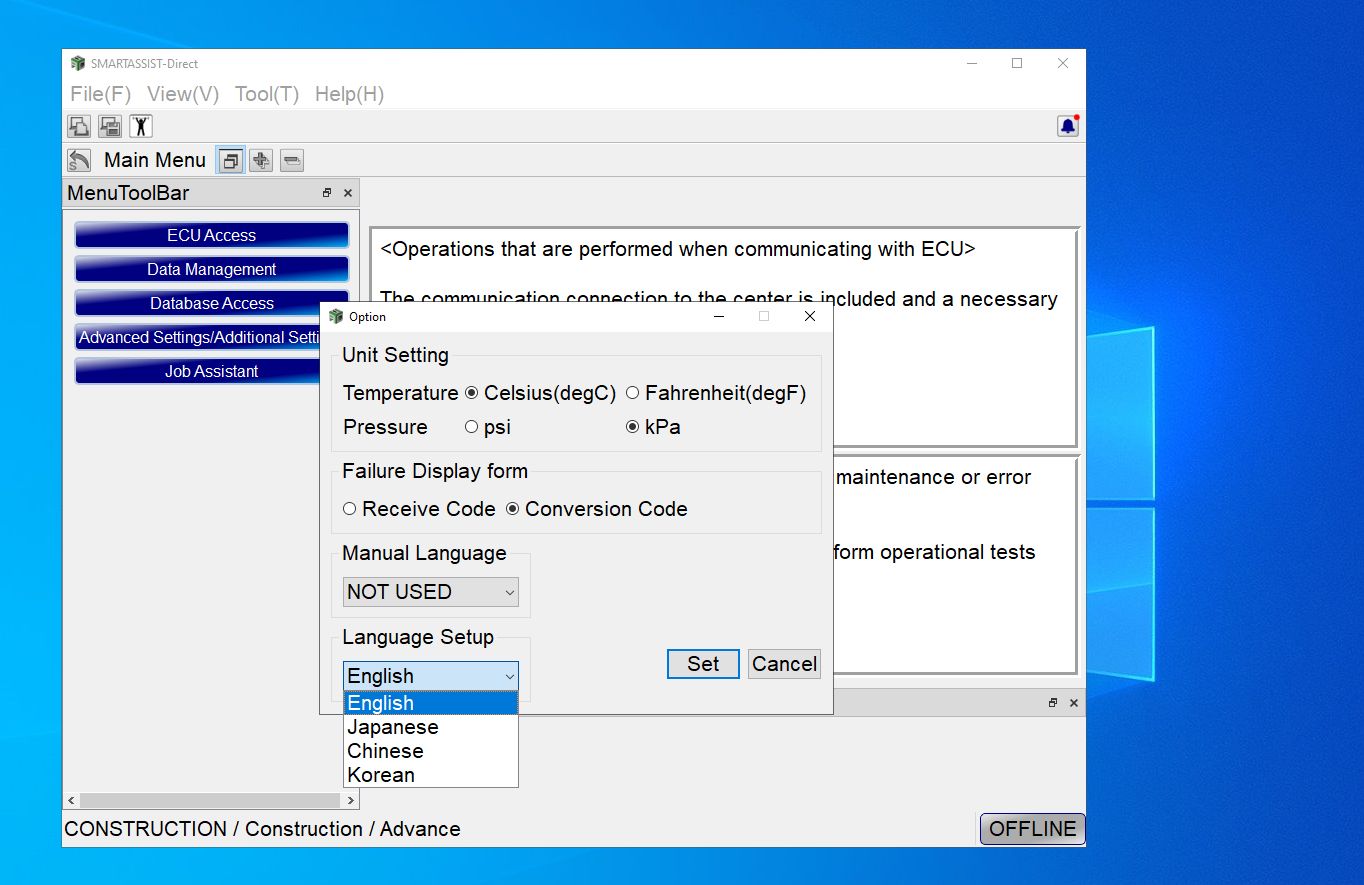Viewport: 1364px width, 885px height.
Task: Click the weightlifter figure toolbar icon
Action: 141,126
